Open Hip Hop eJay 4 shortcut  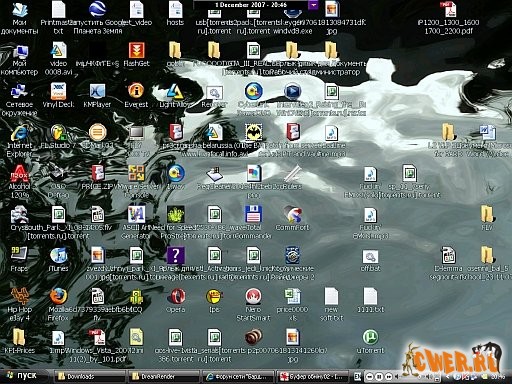click(x=19, y=304)
